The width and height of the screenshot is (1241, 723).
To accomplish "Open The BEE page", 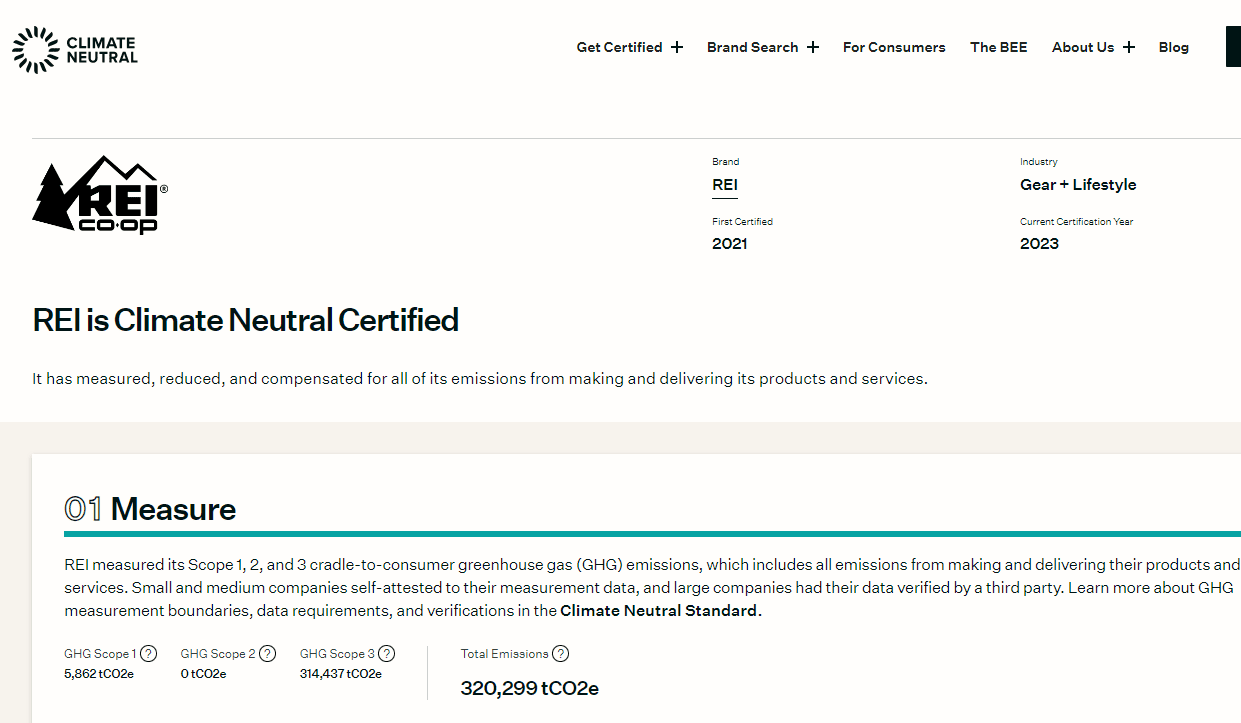I will tap(999, 47).
